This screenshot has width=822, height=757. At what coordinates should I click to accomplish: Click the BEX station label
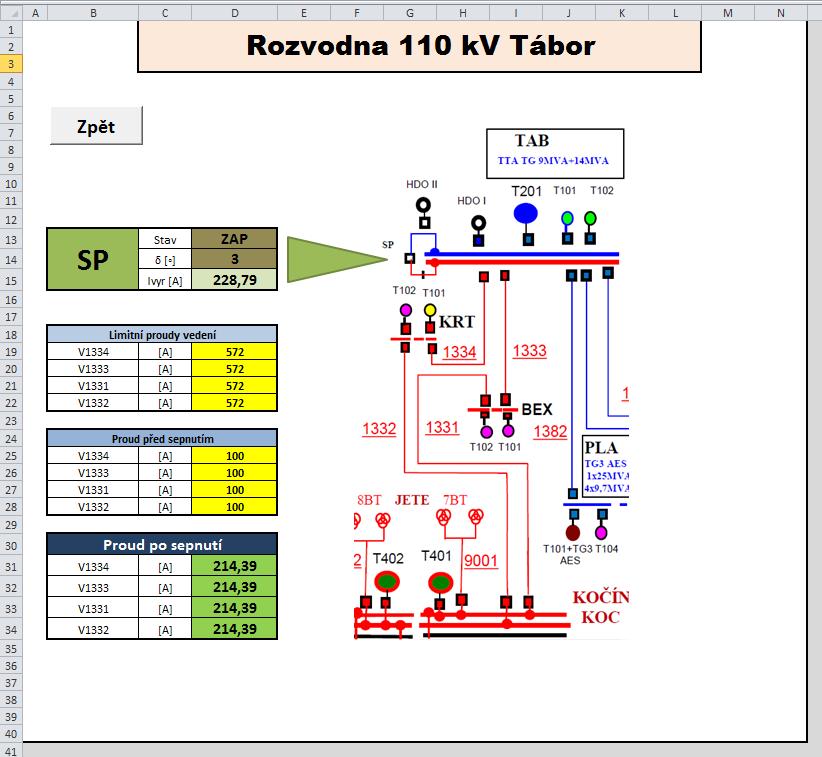[537, 409]
